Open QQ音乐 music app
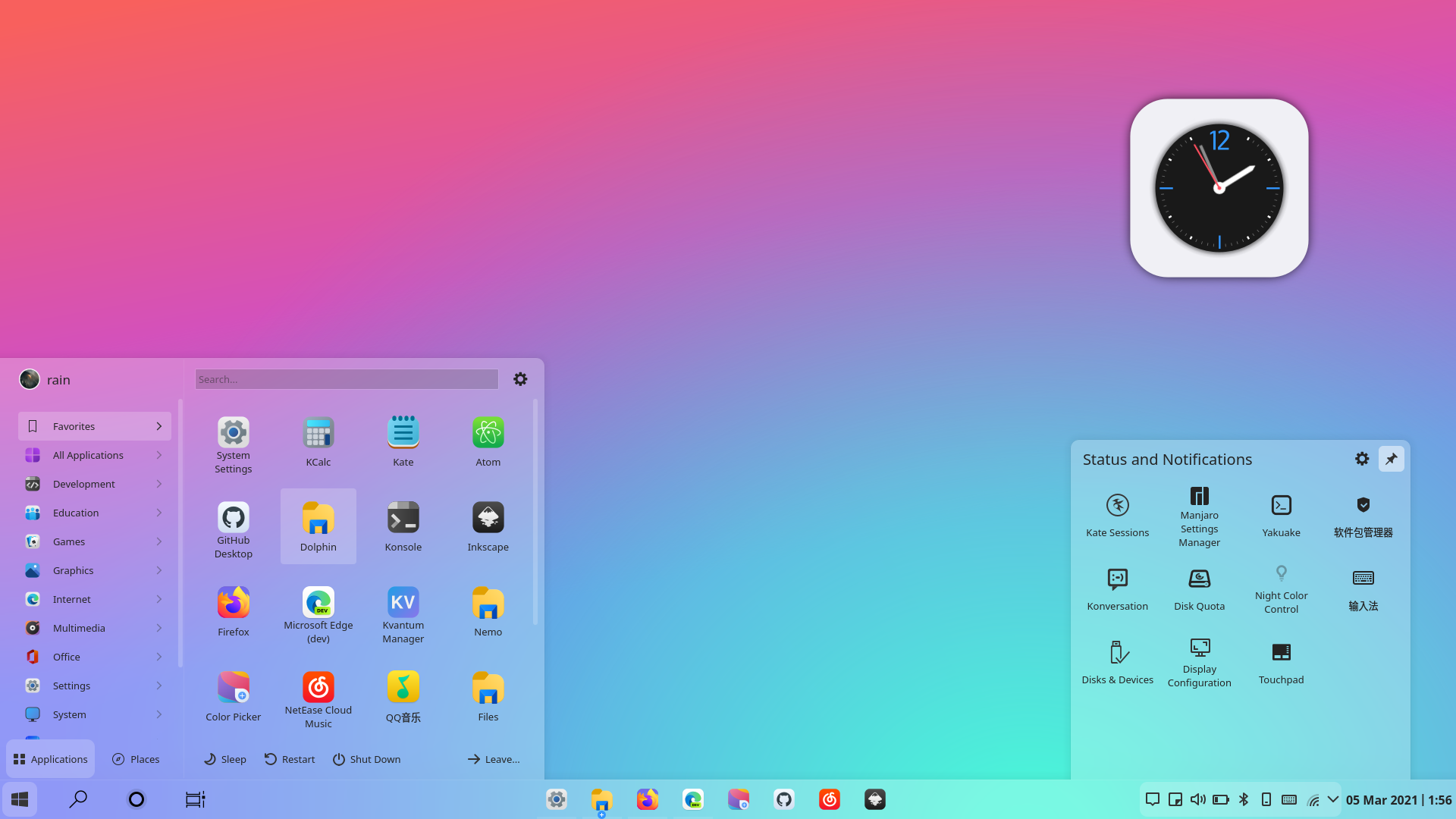The width and height of the screenshot is (1456, 819). [x=403, y=696]
